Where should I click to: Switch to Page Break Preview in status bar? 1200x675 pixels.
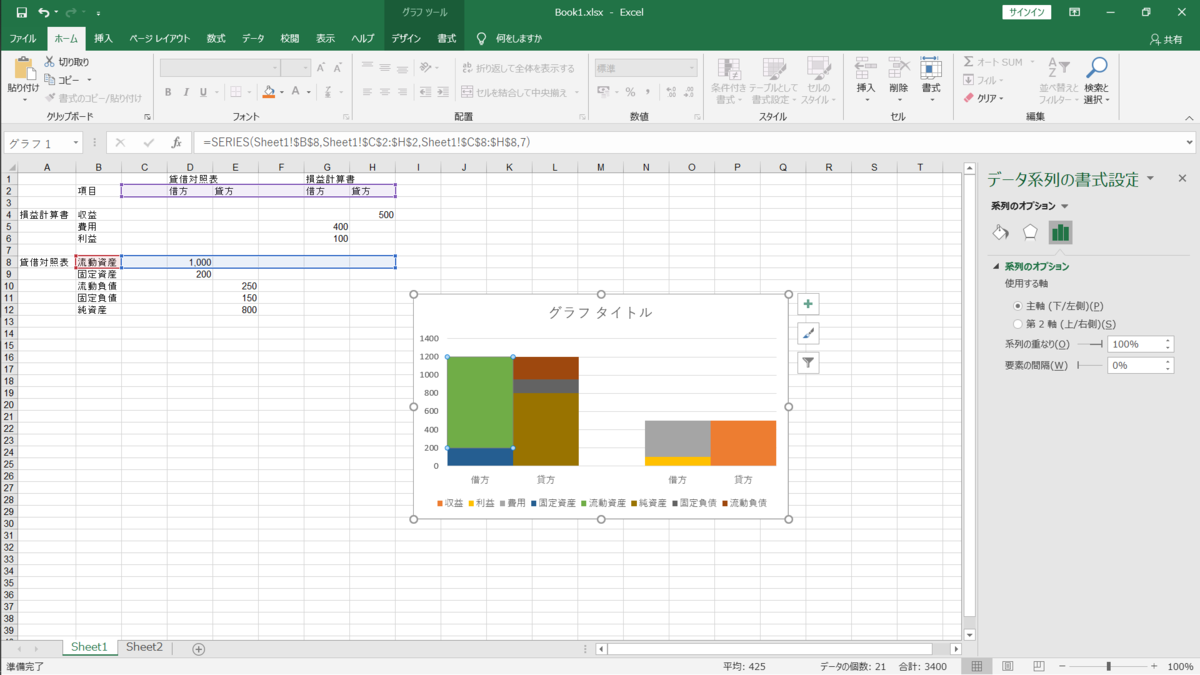(x=1039, y=666)
